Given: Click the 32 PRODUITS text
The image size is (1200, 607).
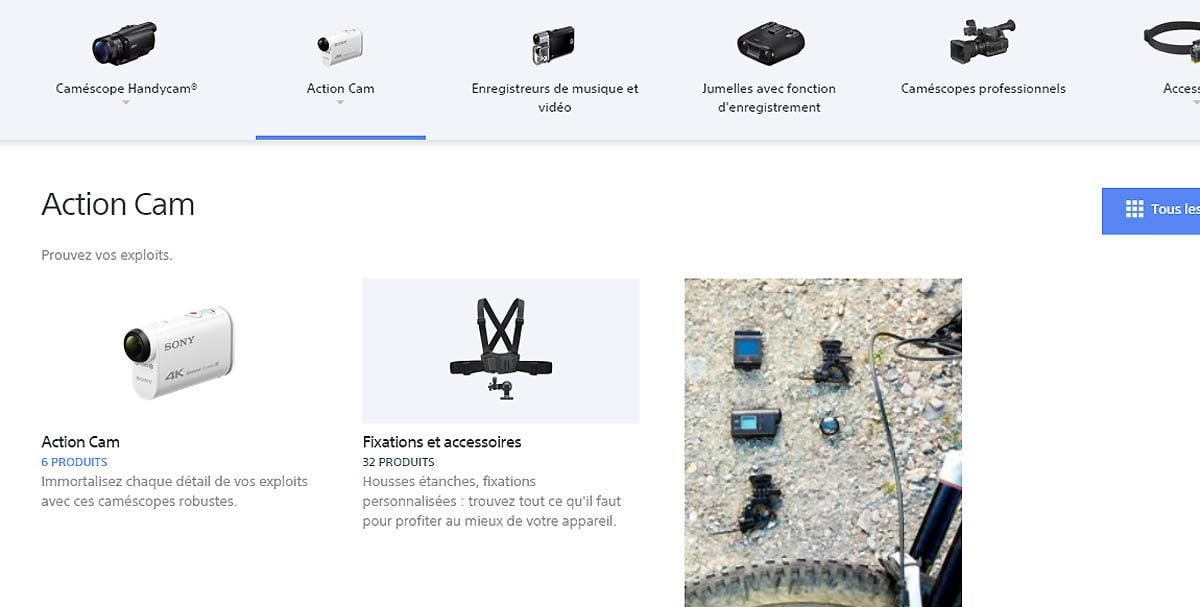Looking at the screenshot, I should tap(398, 462).
